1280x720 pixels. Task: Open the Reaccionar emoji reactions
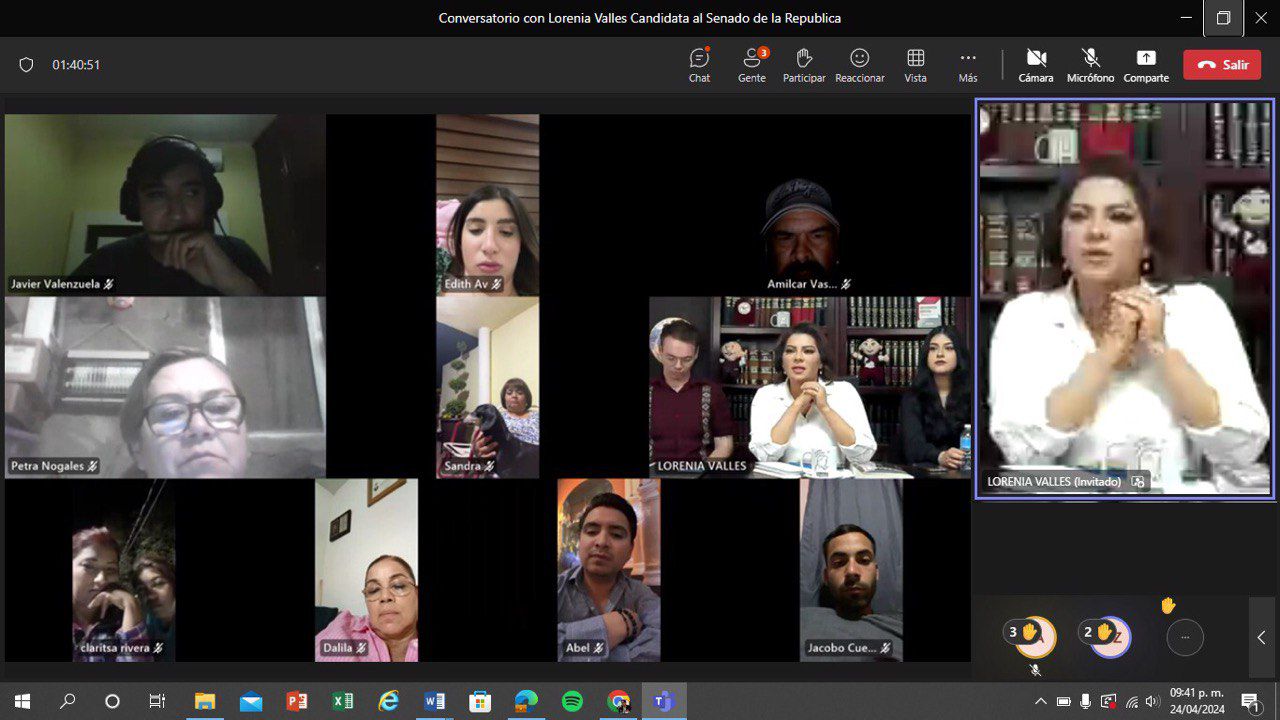point(859,64)
